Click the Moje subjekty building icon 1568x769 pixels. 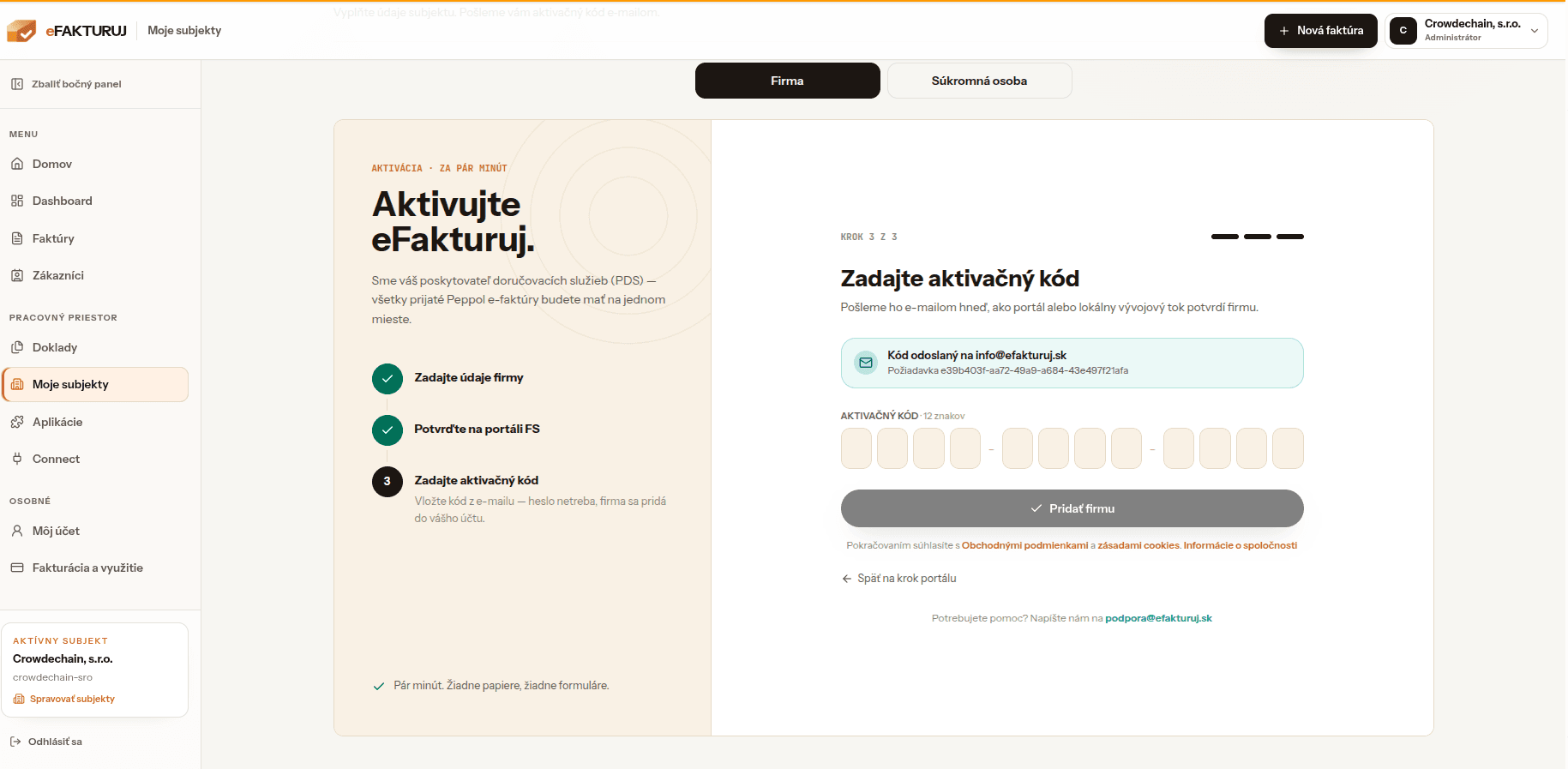click(x=17, y=384)
